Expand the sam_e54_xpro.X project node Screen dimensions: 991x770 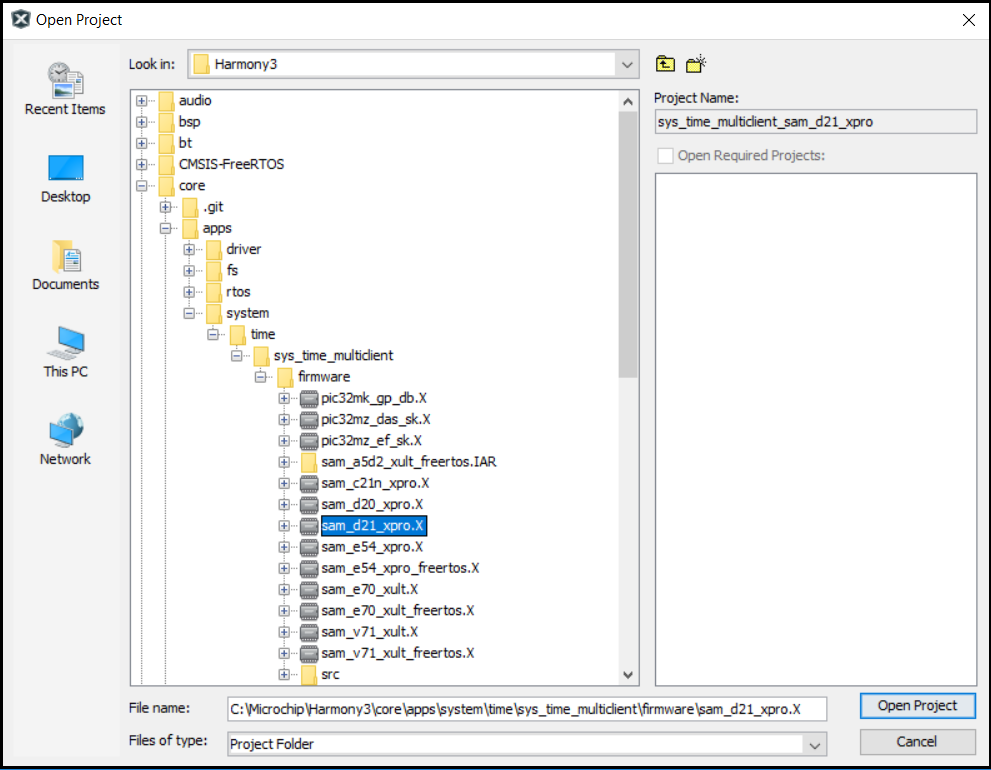tap(285, 547)
